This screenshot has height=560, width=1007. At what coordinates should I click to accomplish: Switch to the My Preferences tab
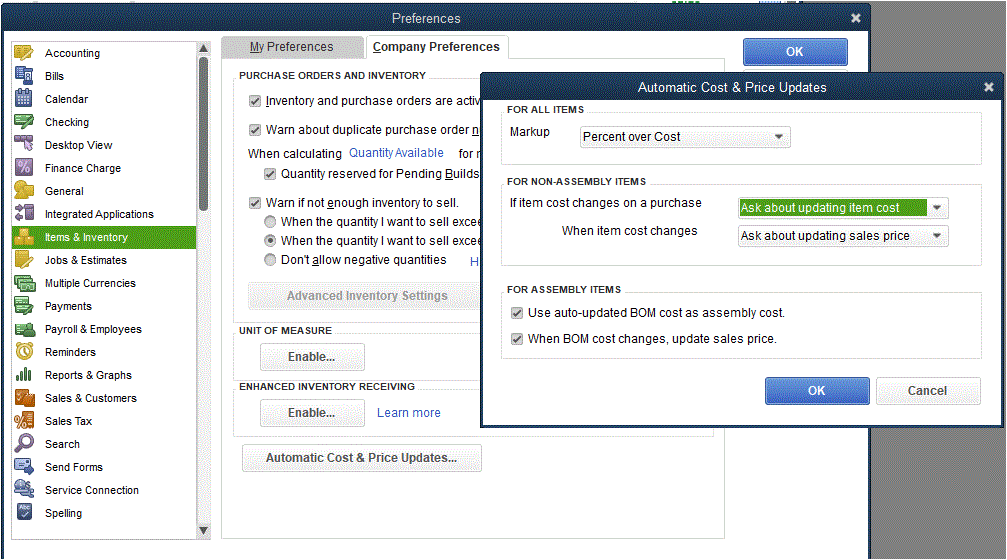[291, 47]
